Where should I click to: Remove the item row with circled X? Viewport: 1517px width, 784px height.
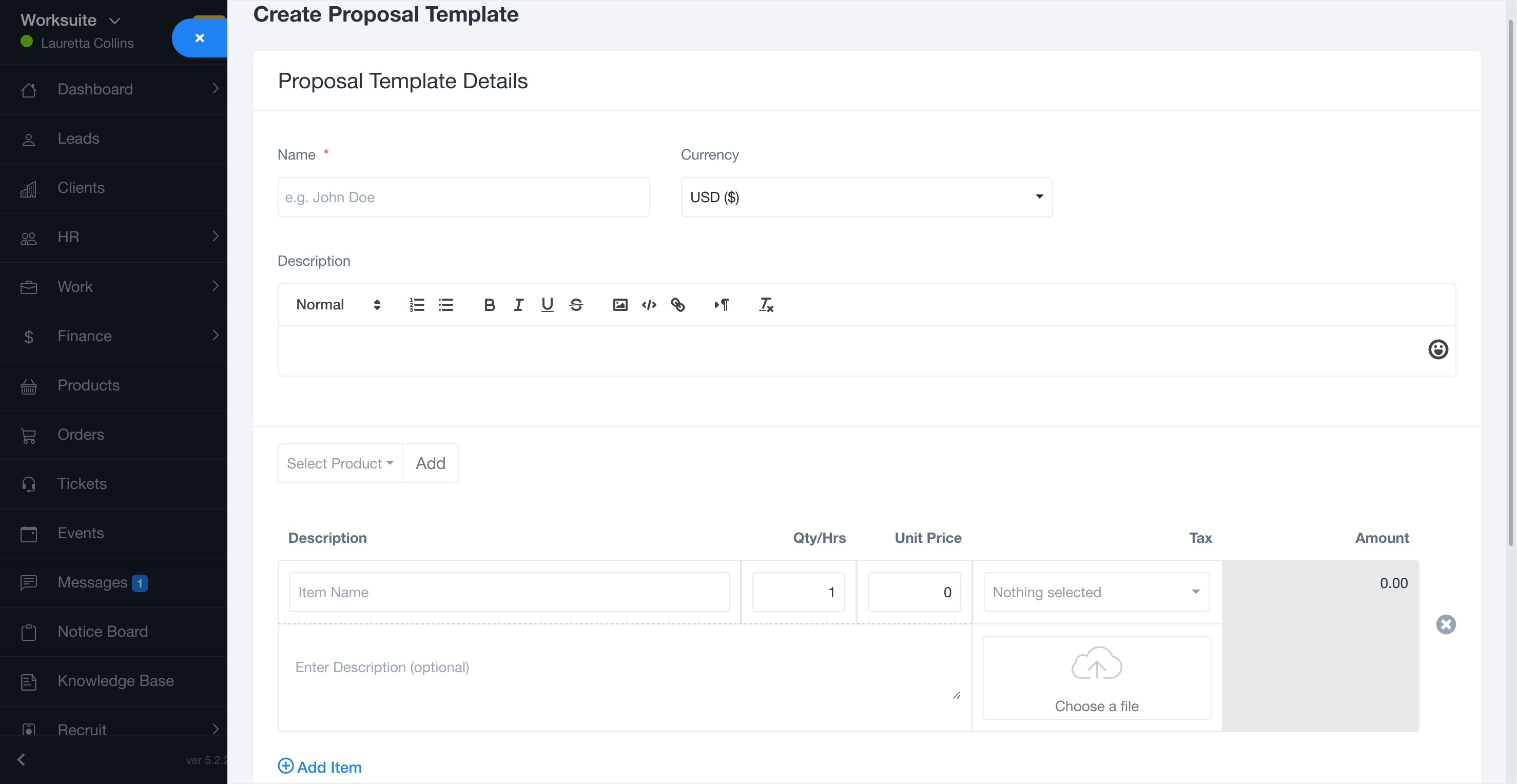point(1446,624)
